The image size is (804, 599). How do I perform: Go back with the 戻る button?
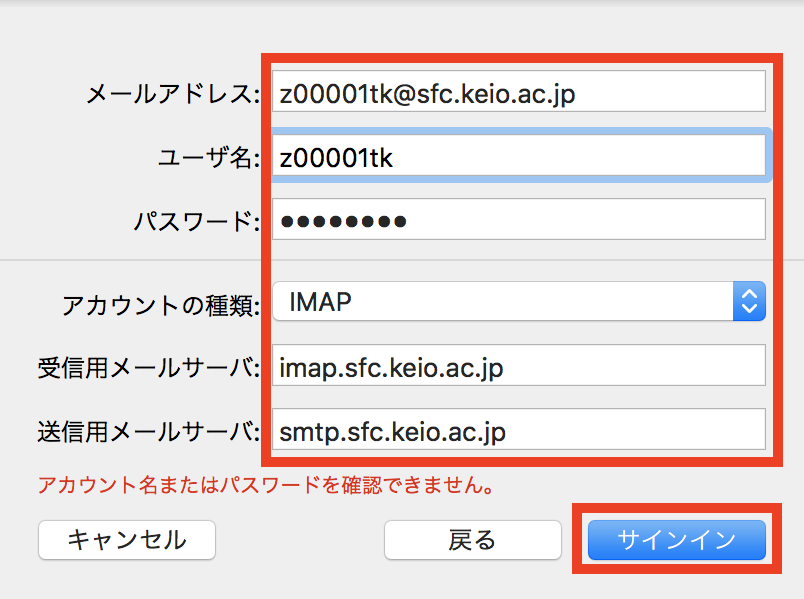coord(472,540)
